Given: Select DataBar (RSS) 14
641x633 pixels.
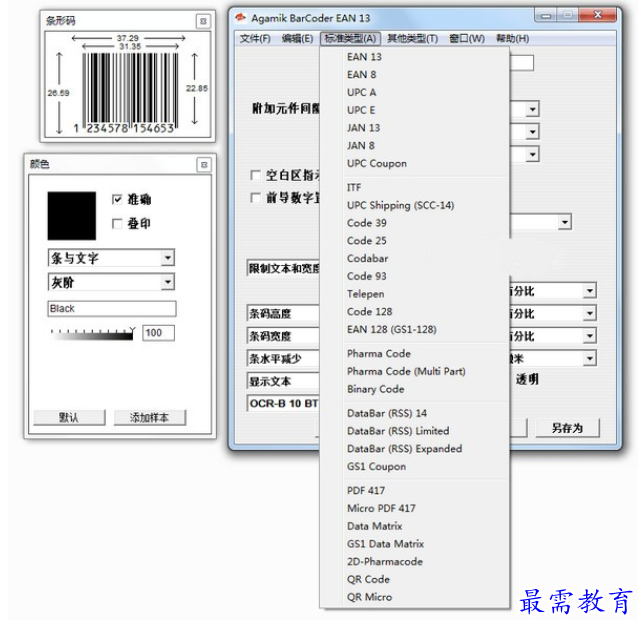Looking at the screenshot, I should pyautogui.click(x=415, y=413).
